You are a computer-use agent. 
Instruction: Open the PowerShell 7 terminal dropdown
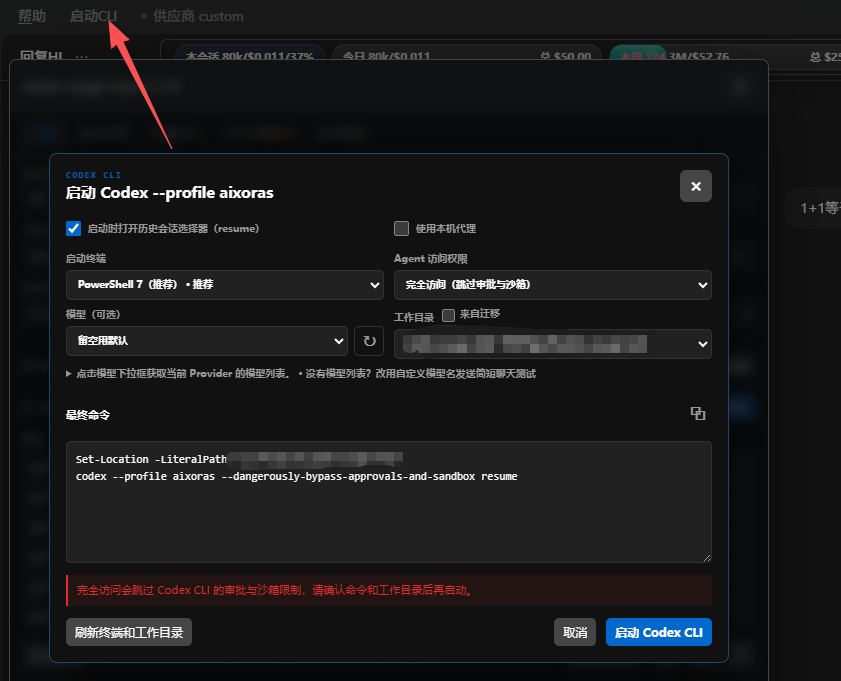pyautogui.click(x=225, y=285)
